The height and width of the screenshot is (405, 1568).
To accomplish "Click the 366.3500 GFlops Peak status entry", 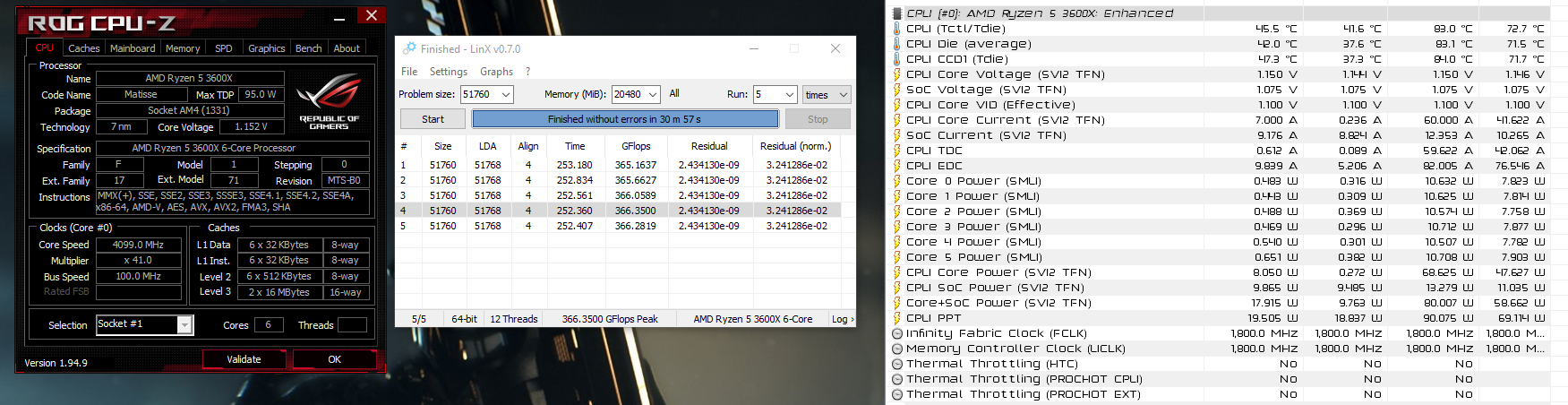I will (610, 319).
